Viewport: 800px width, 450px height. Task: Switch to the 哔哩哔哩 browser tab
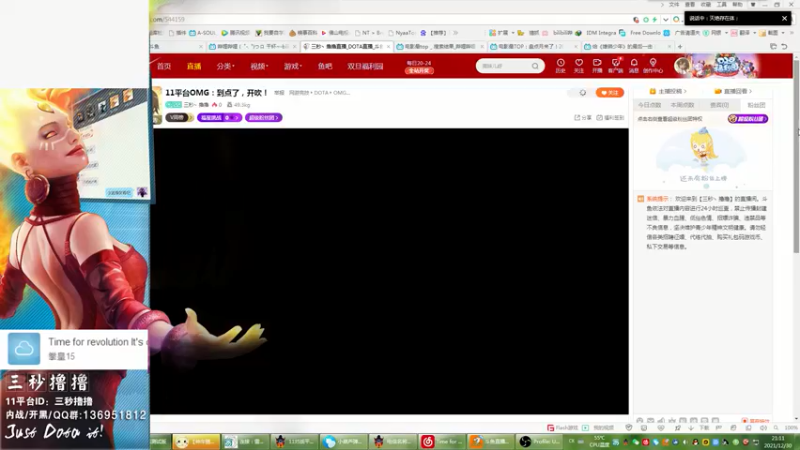pyautogui.click(x=253, y=46)
